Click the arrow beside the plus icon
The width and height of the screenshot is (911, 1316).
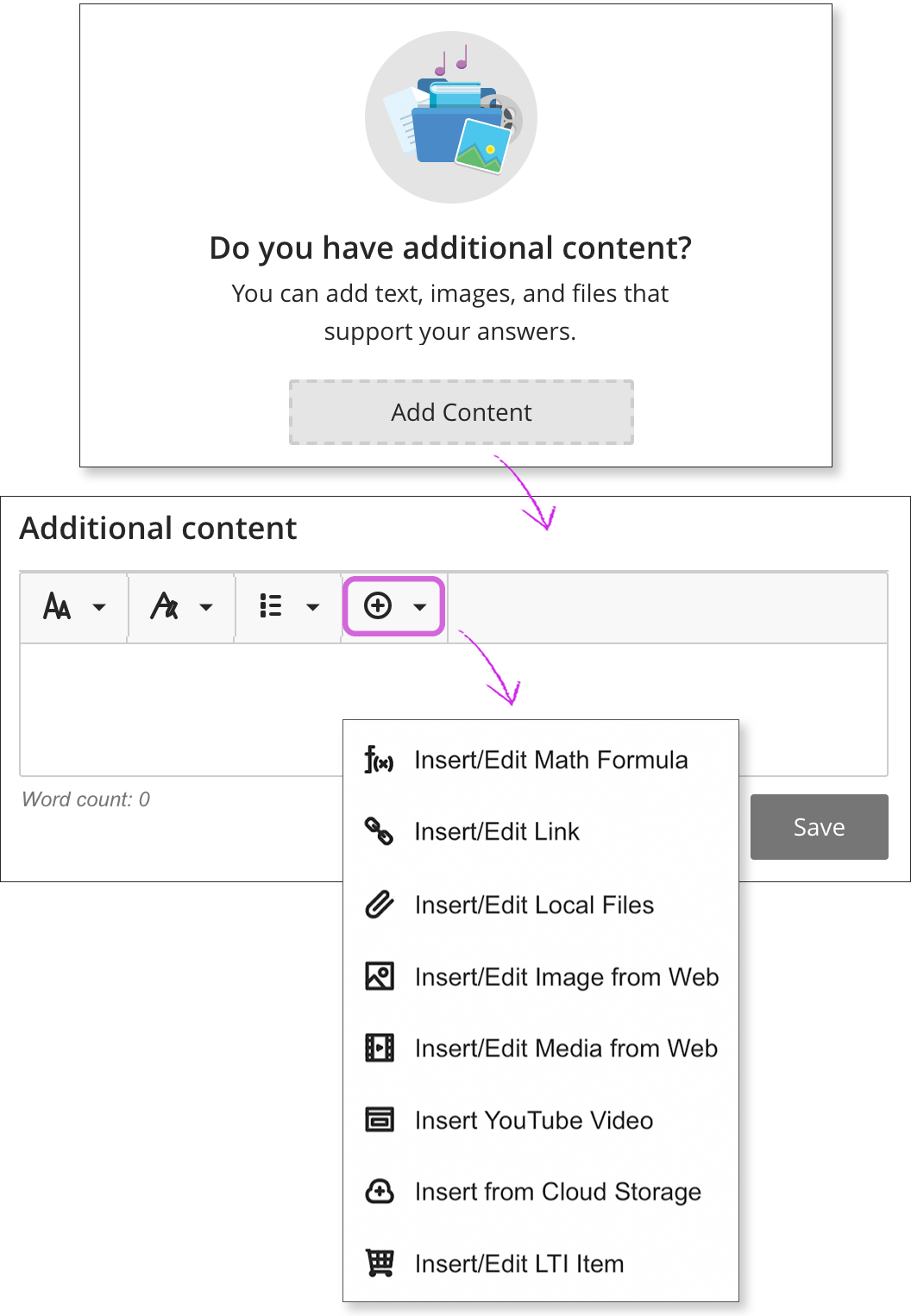pos(420,607)
